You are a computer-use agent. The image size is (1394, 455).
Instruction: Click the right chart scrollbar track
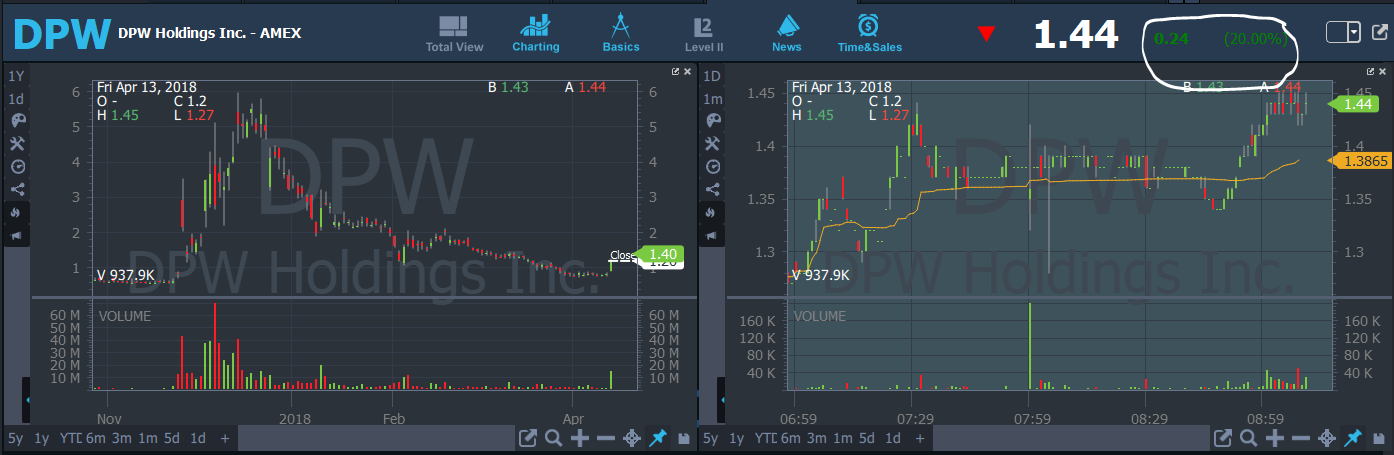(x=1072, y=438)
